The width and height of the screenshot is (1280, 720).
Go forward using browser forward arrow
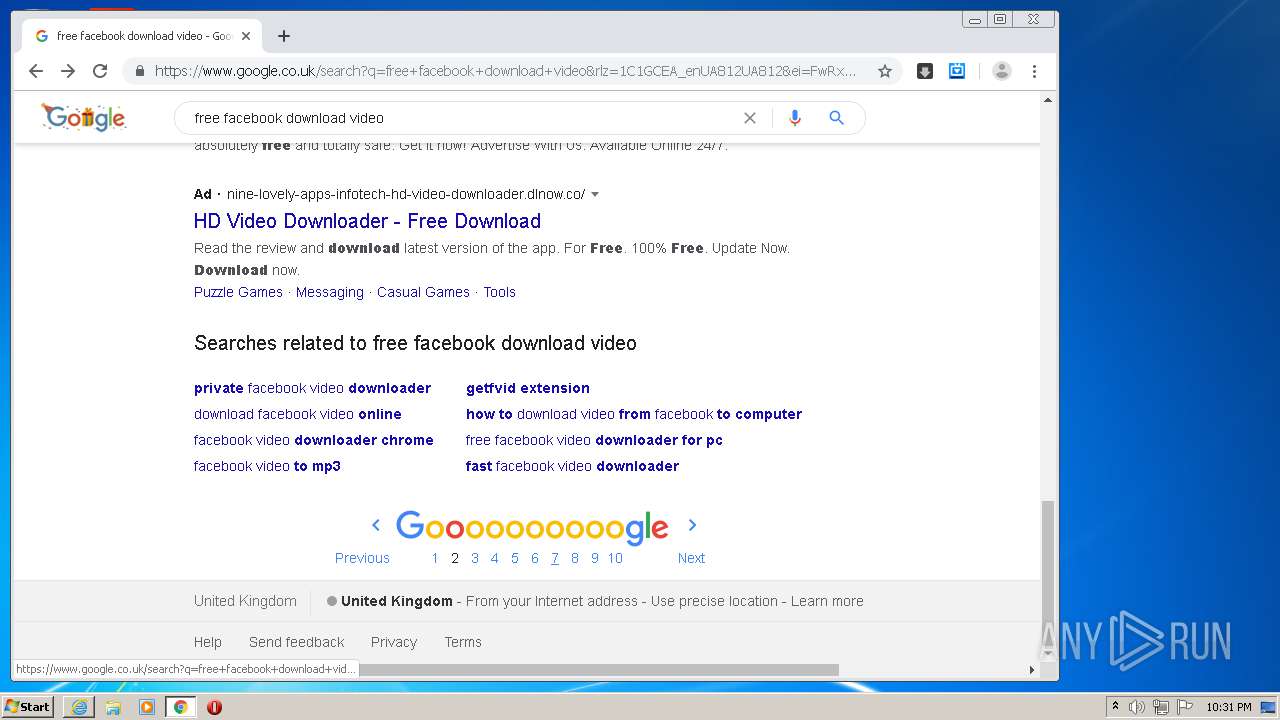68,71
